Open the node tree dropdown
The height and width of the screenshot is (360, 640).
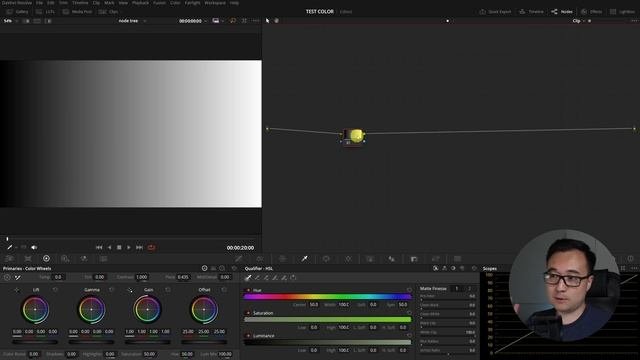pos(132,21)
